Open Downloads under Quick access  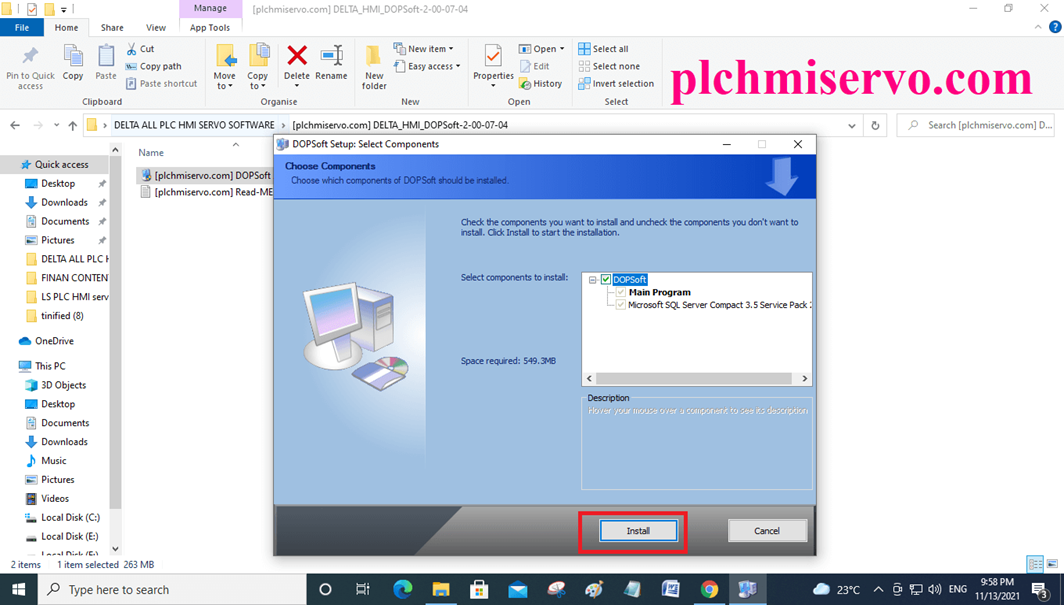(64, 202)
